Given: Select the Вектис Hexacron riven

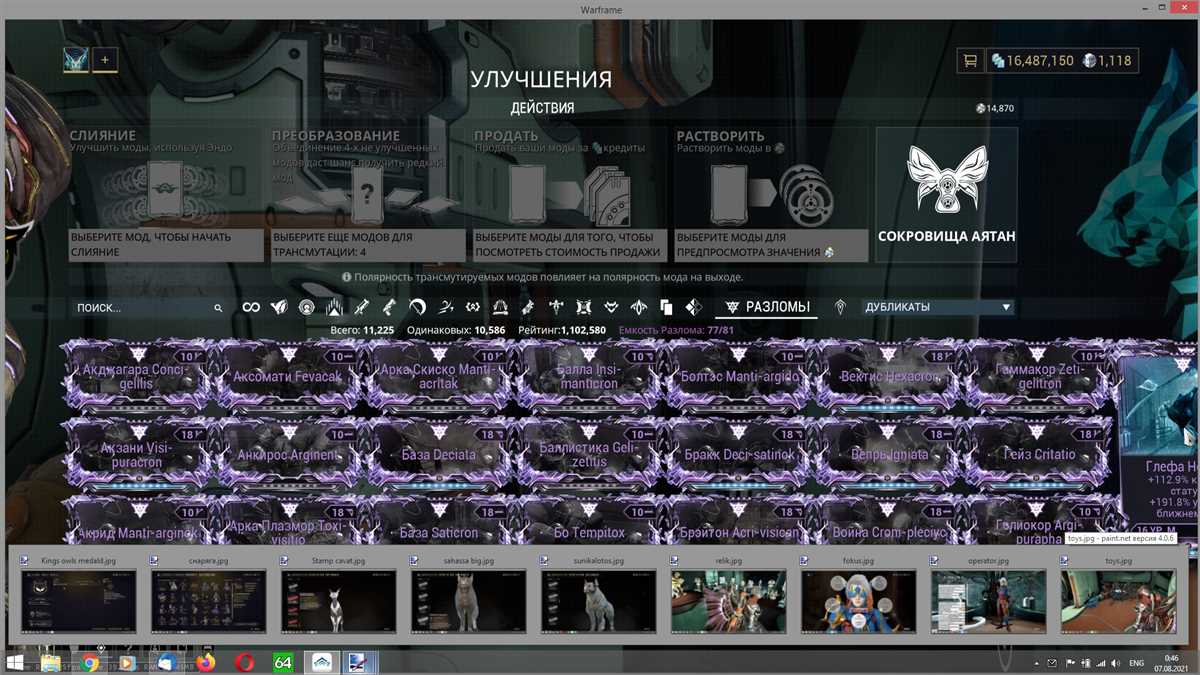Looking at the screenshot, I should [x=888, y=376].
